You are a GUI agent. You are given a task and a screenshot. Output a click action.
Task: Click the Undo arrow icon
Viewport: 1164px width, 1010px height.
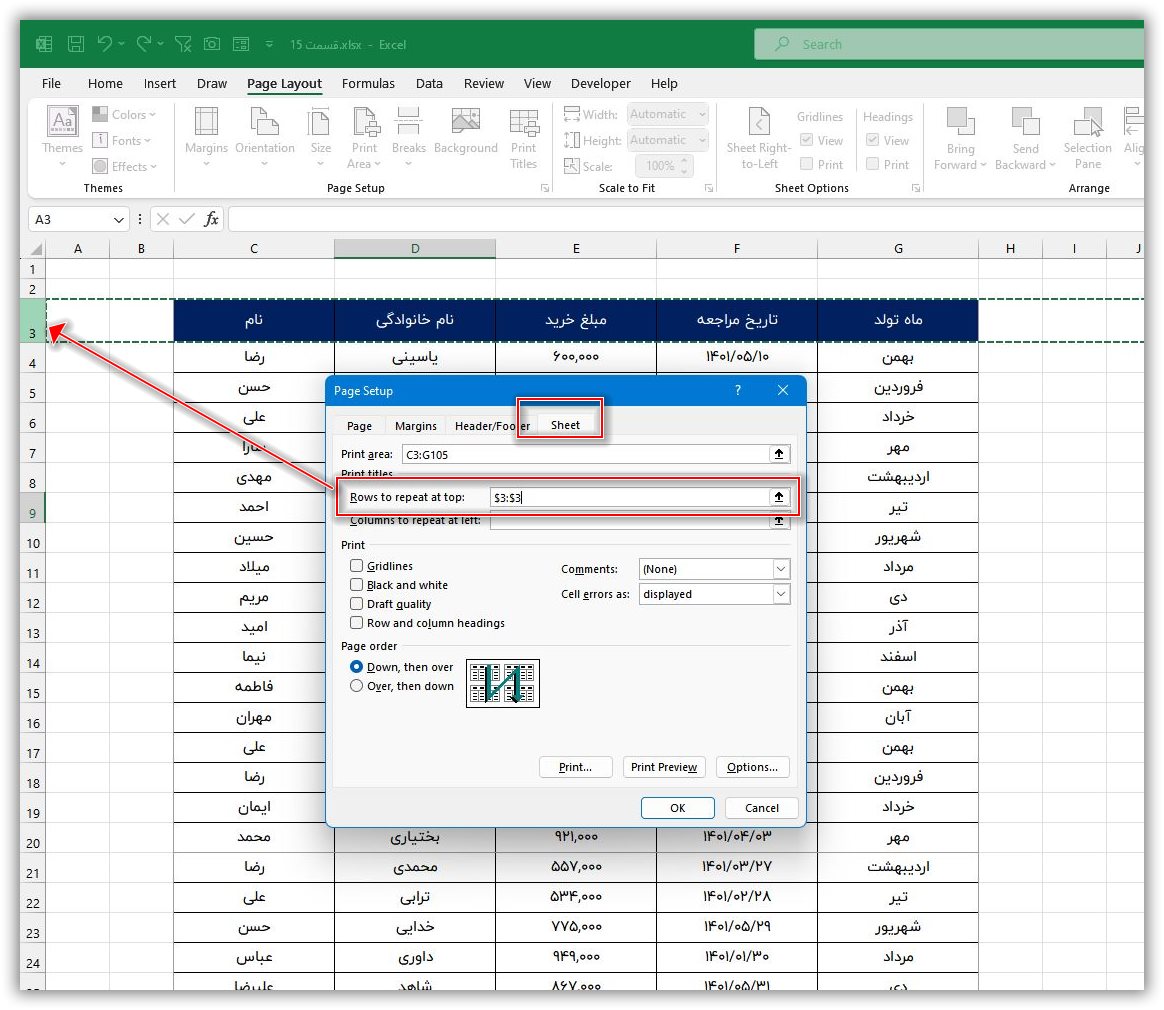(x=105, y=44)
